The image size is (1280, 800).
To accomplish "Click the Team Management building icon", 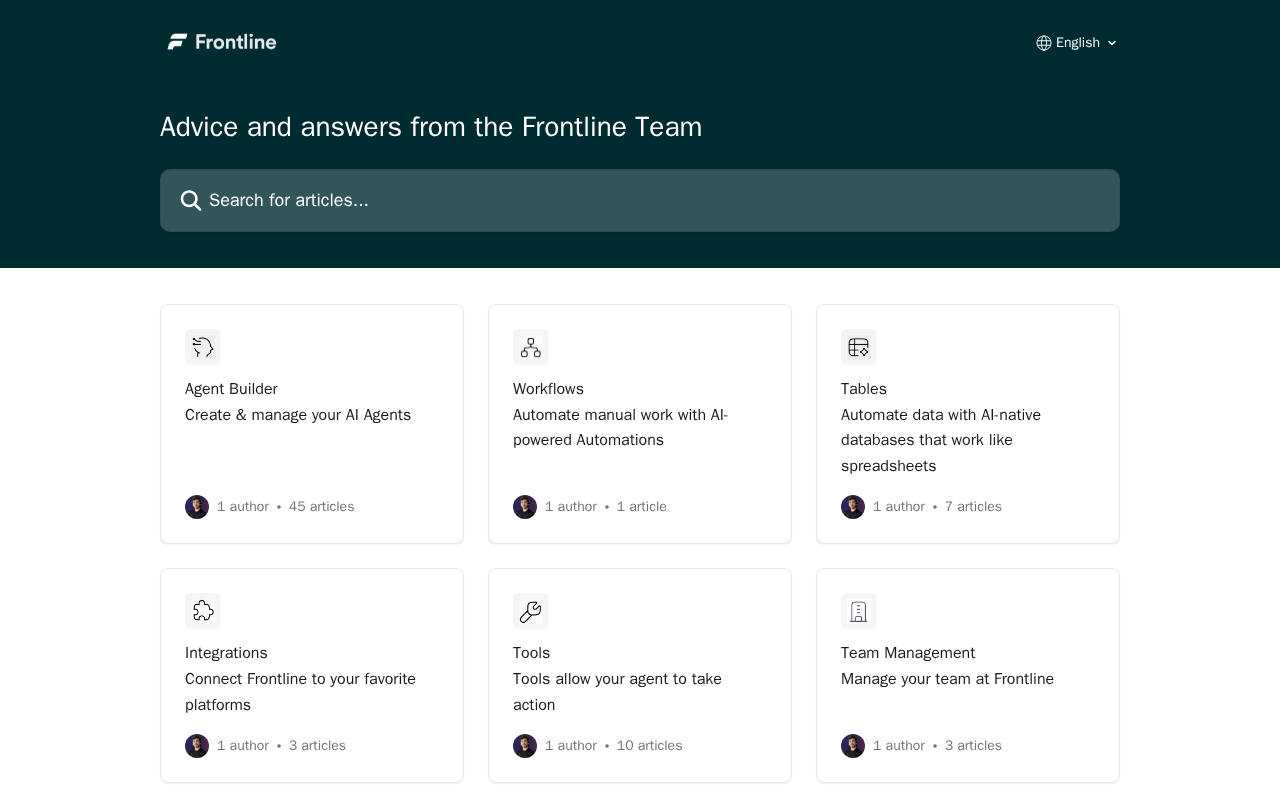I will 859,611.
